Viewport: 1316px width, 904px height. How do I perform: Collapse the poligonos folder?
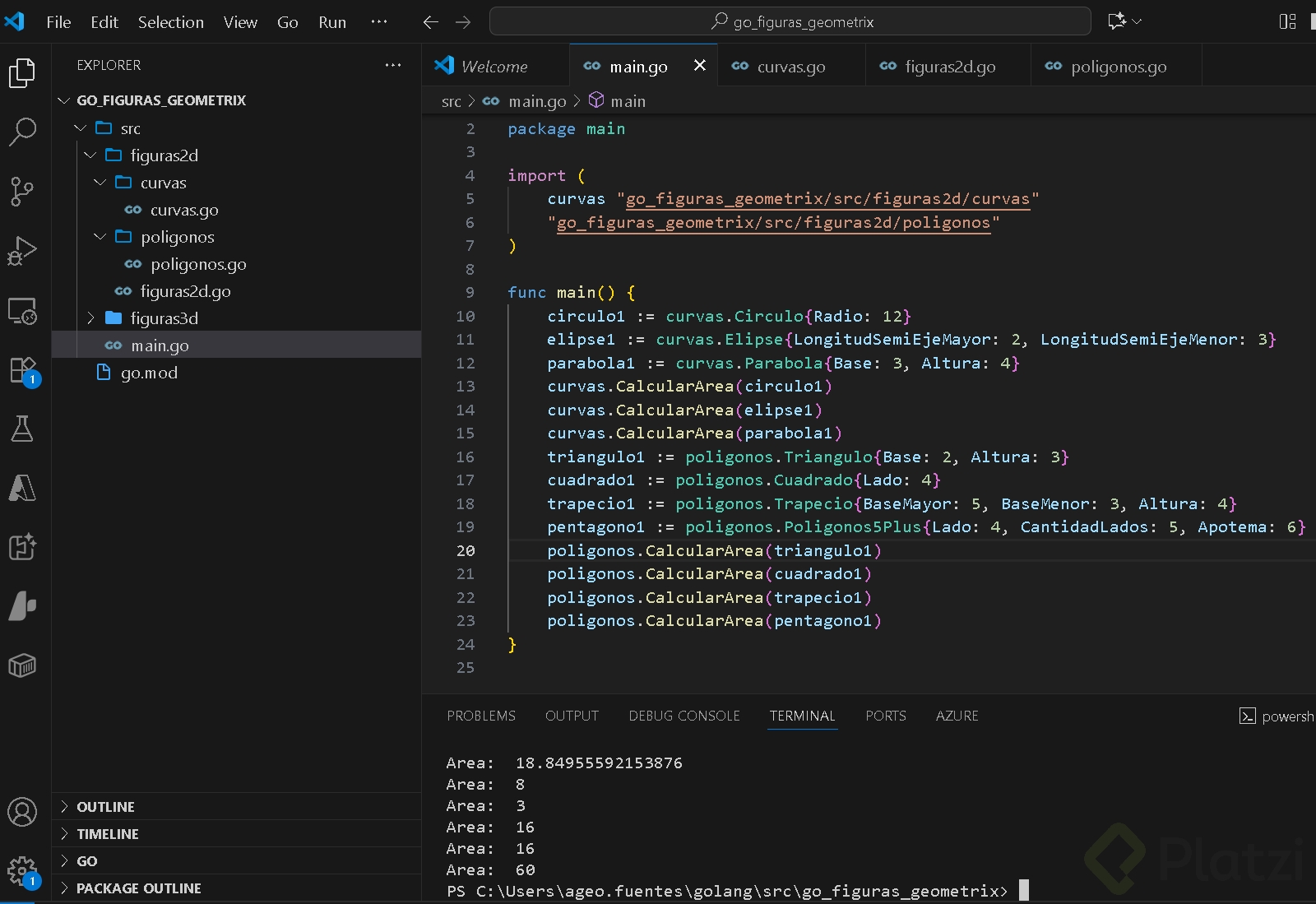click(x=177, y=237)
